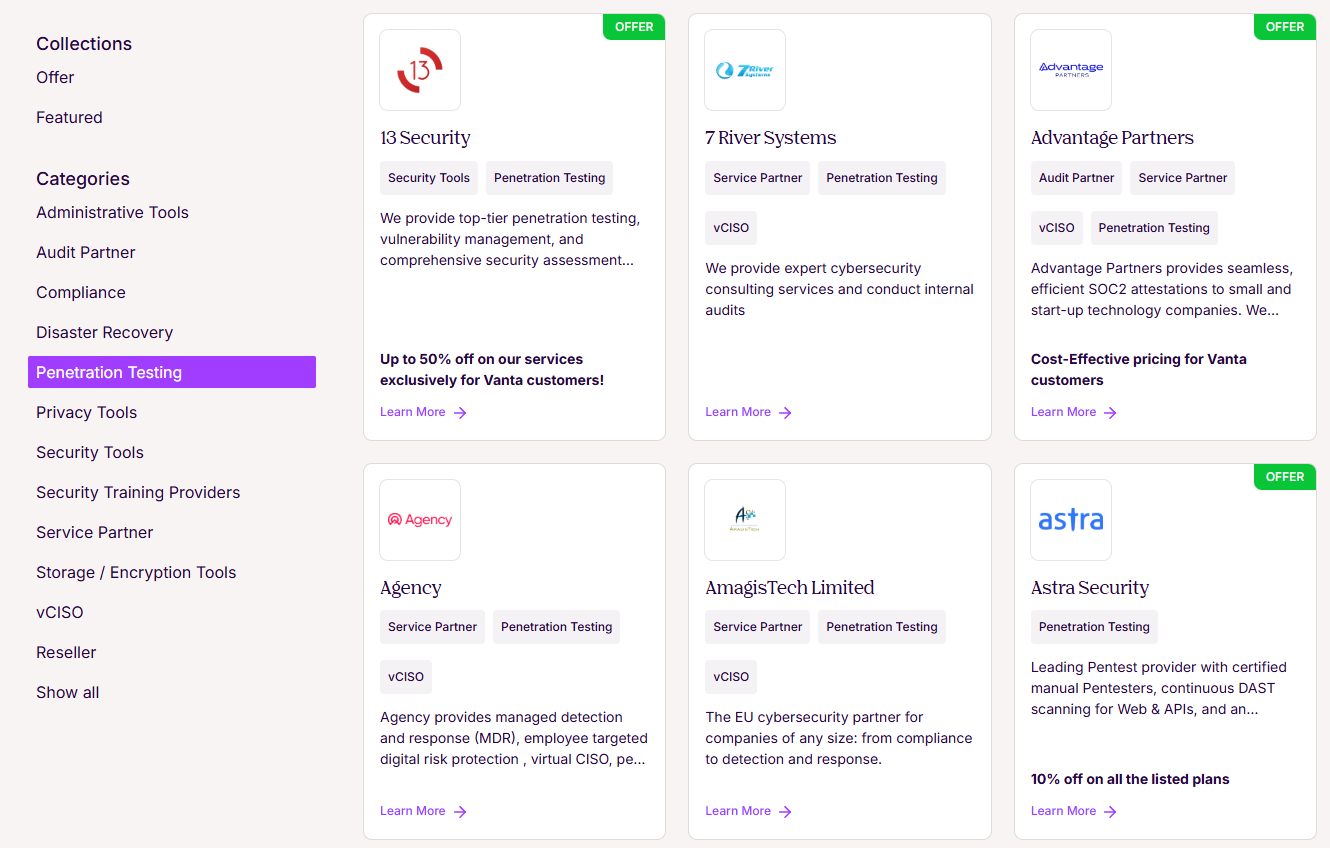Select the Compliance category

pos(80,292)
